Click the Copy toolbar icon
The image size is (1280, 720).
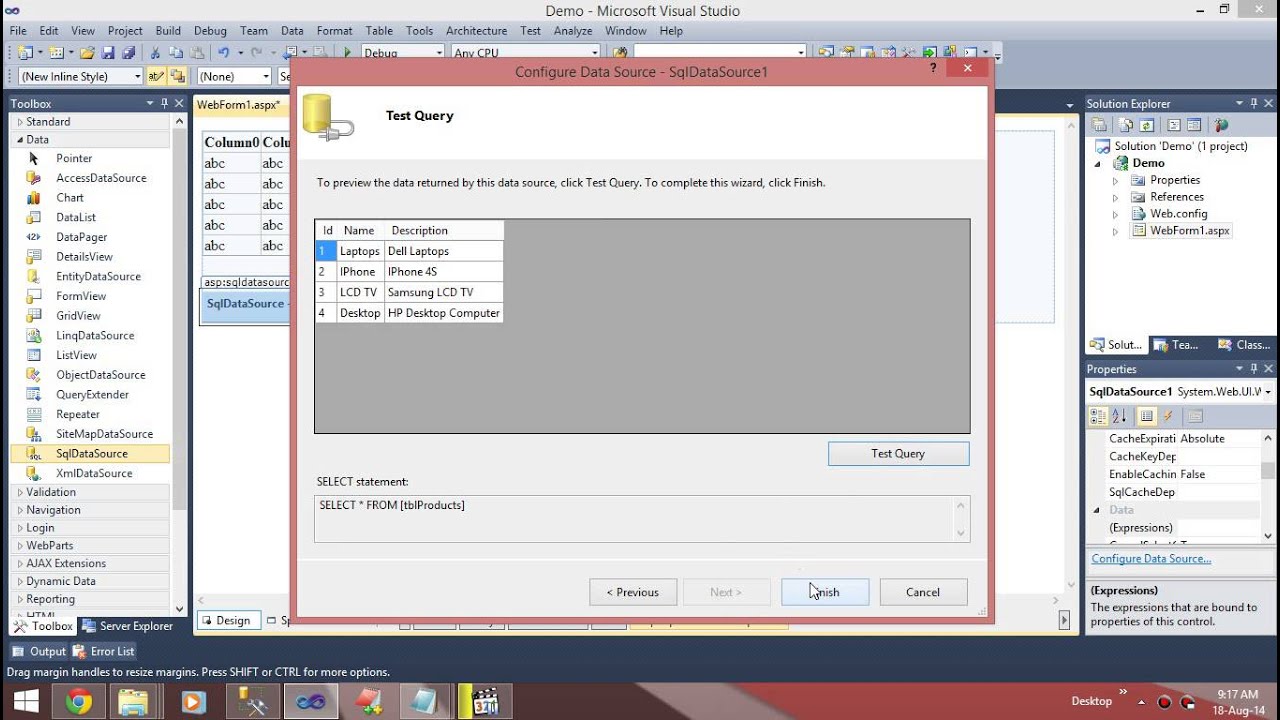point(175,53)
